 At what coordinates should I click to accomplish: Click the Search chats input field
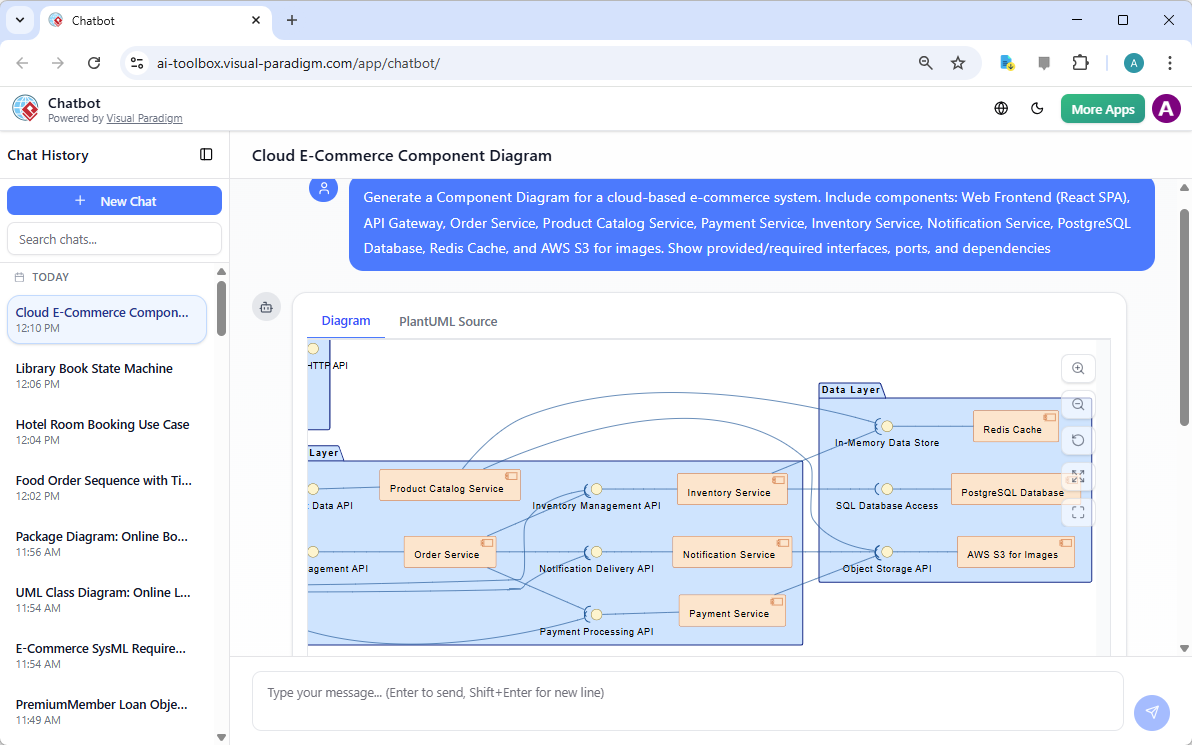tap(114, 239)
